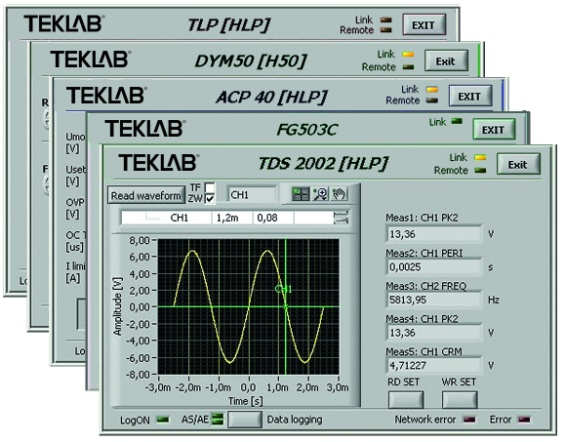Click the FG503C Link indicator
Image resolution: width=565 pixels, height=442 pixels.
coord(457,121)
